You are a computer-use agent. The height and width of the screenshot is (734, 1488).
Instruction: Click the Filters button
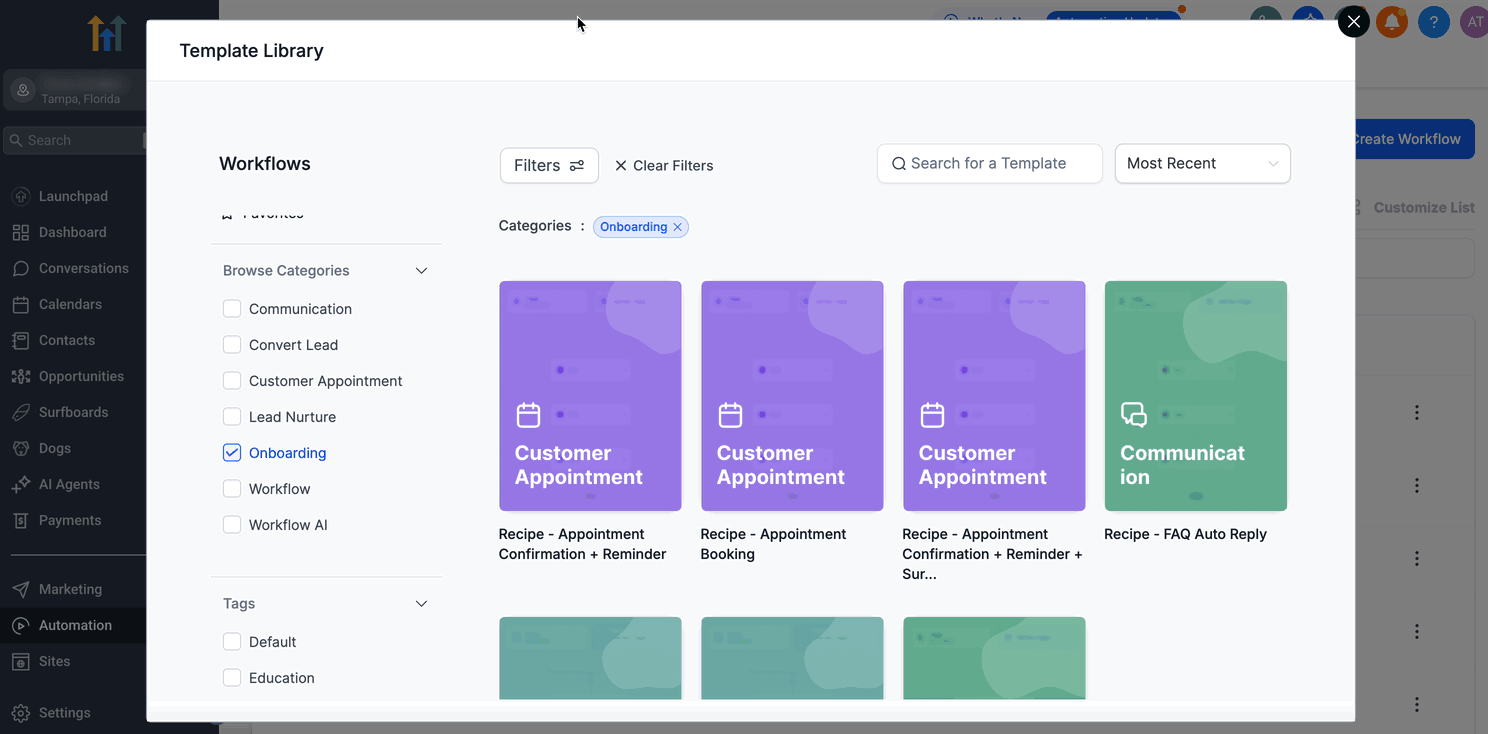tap(549, 166)
